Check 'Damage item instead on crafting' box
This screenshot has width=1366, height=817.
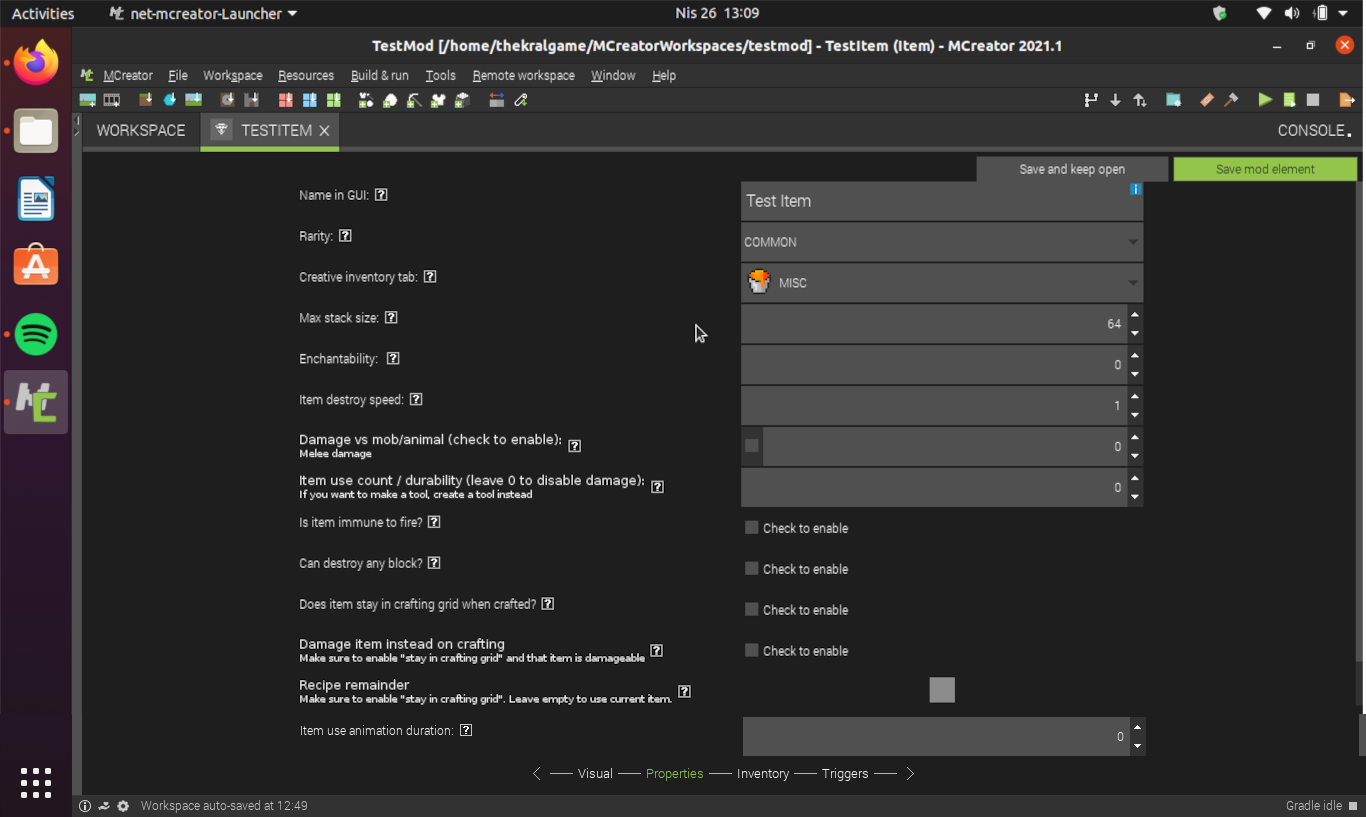coord(752,651)
